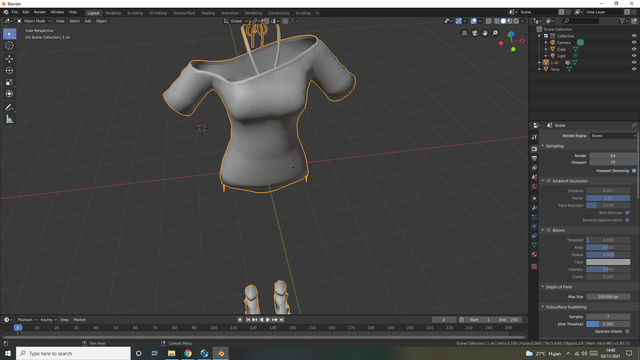Open the Output properties tab

pos(534,158)
